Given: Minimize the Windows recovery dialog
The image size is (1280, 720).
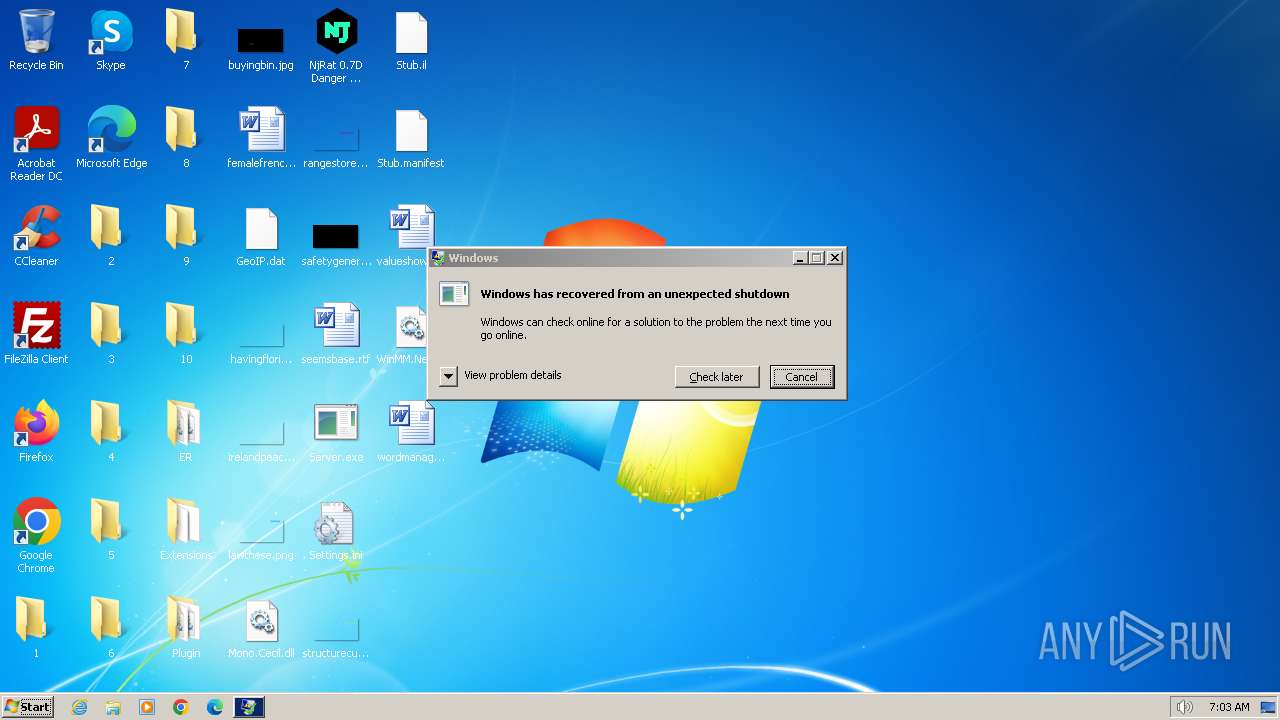Looking at the screenshot, I should (x=799, y=258).
